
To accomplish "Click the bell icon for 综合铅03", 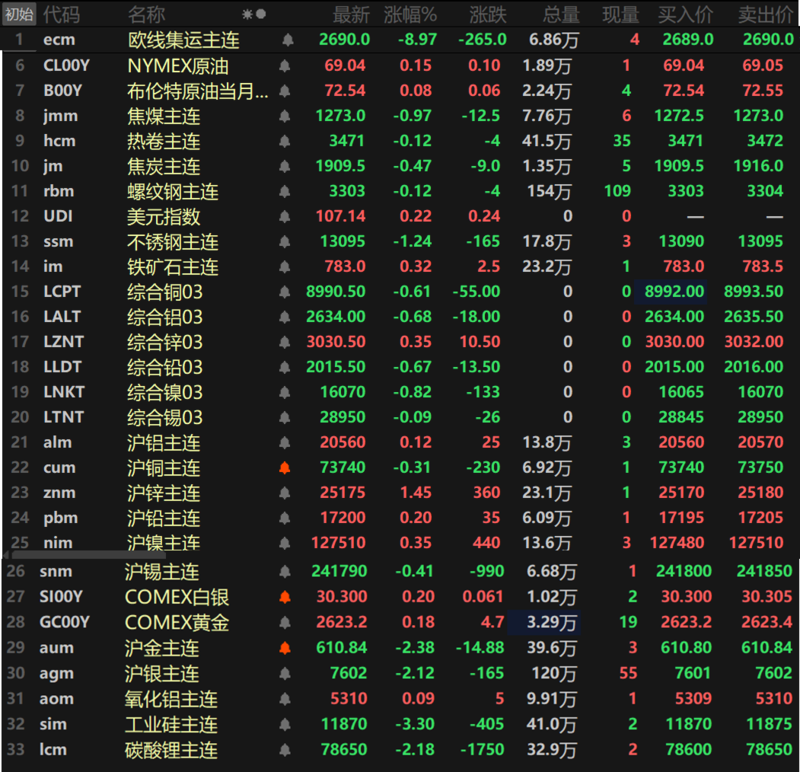I will click(x=285, y=367).
